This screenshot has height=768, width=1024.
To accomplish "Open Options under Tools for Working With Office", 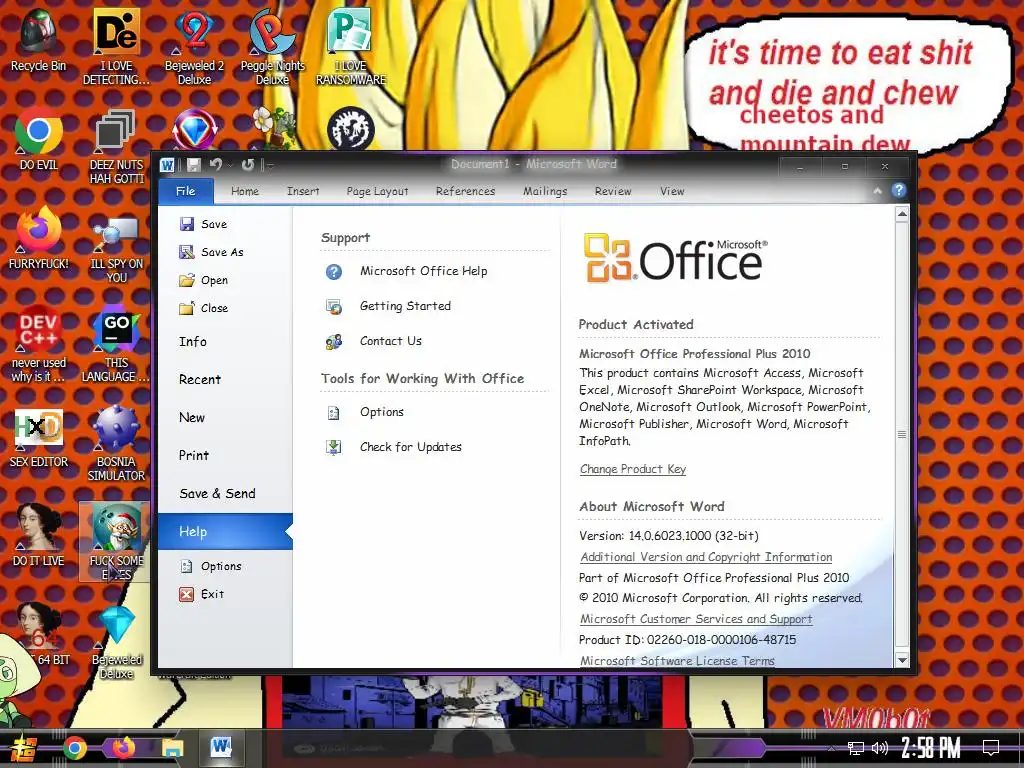I will (365, 412).
